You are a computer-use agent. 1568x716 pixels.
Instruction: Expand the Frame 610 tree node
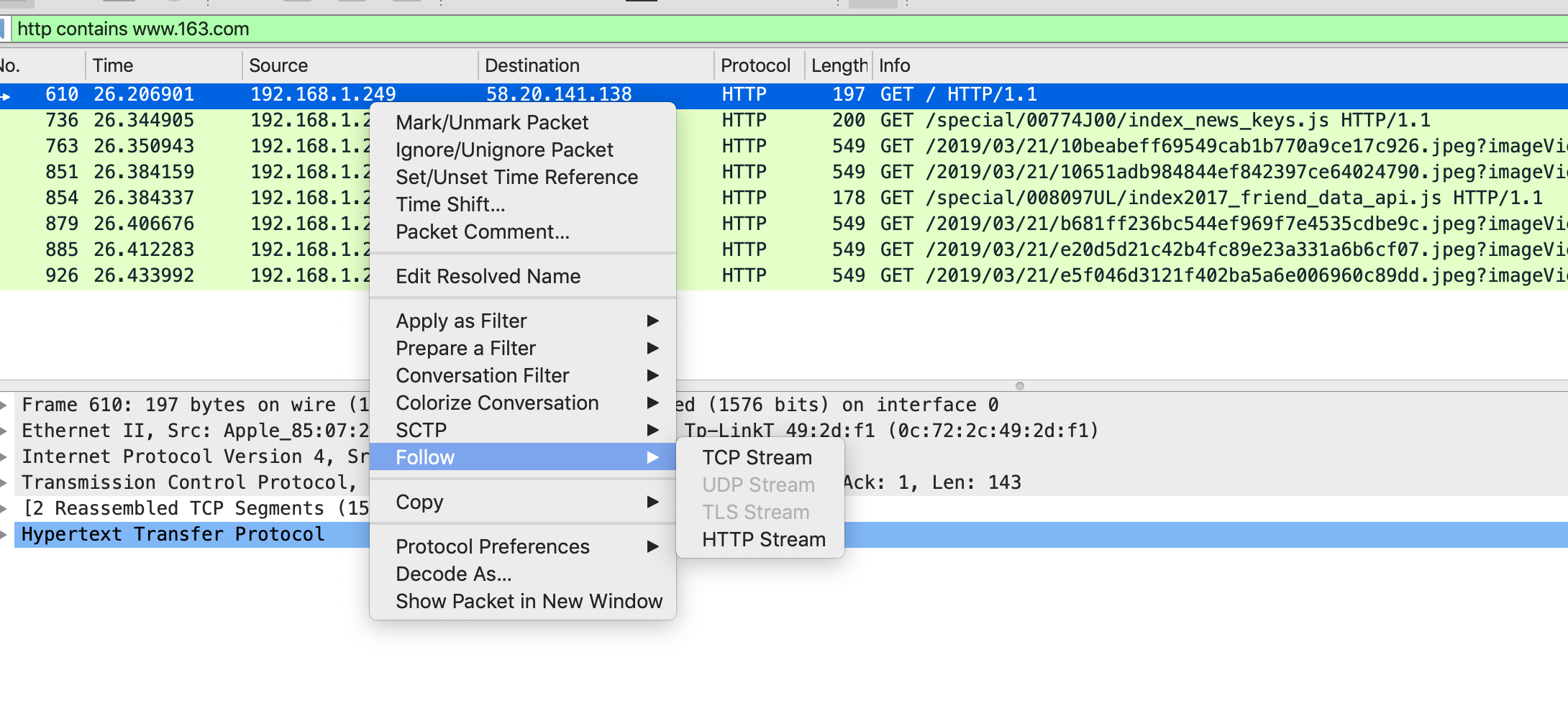coord(4,405)
